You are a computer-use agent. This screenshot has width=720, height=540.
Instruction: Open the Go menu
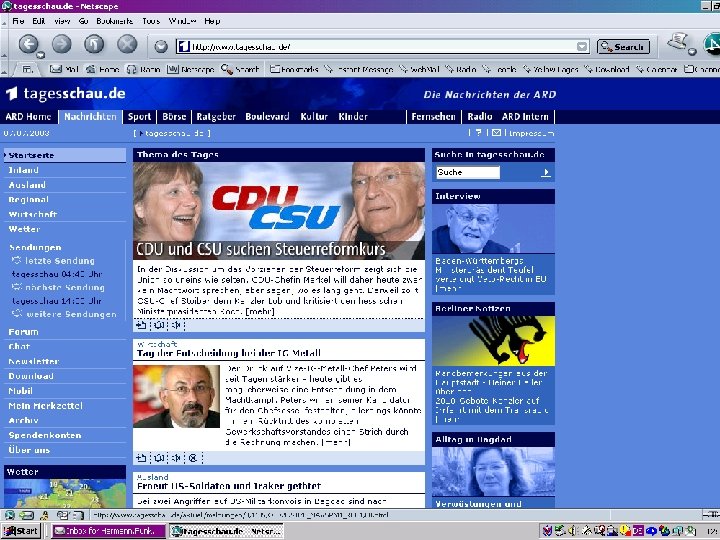click(83, 21)
